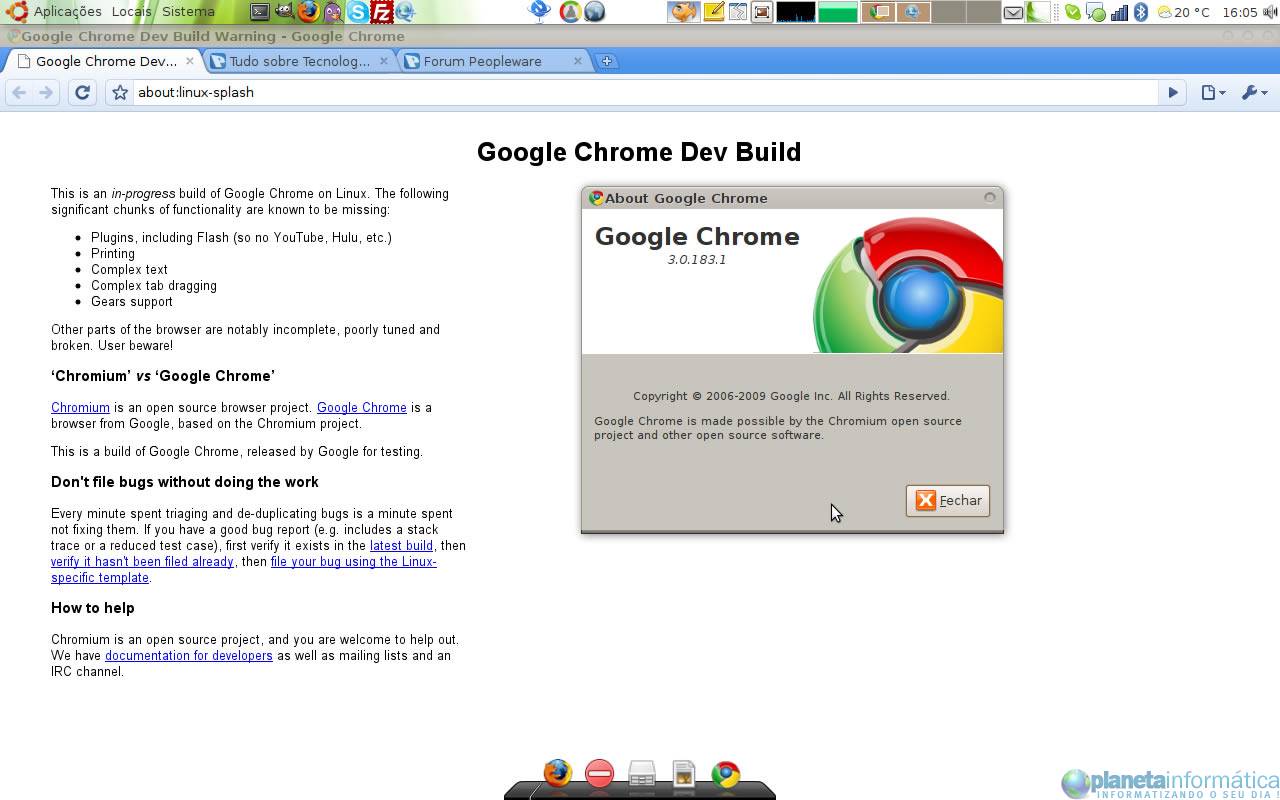The image size is (1280, 800).
Task: Launch Firefox from the bottom dock
Action: point(557,773)
